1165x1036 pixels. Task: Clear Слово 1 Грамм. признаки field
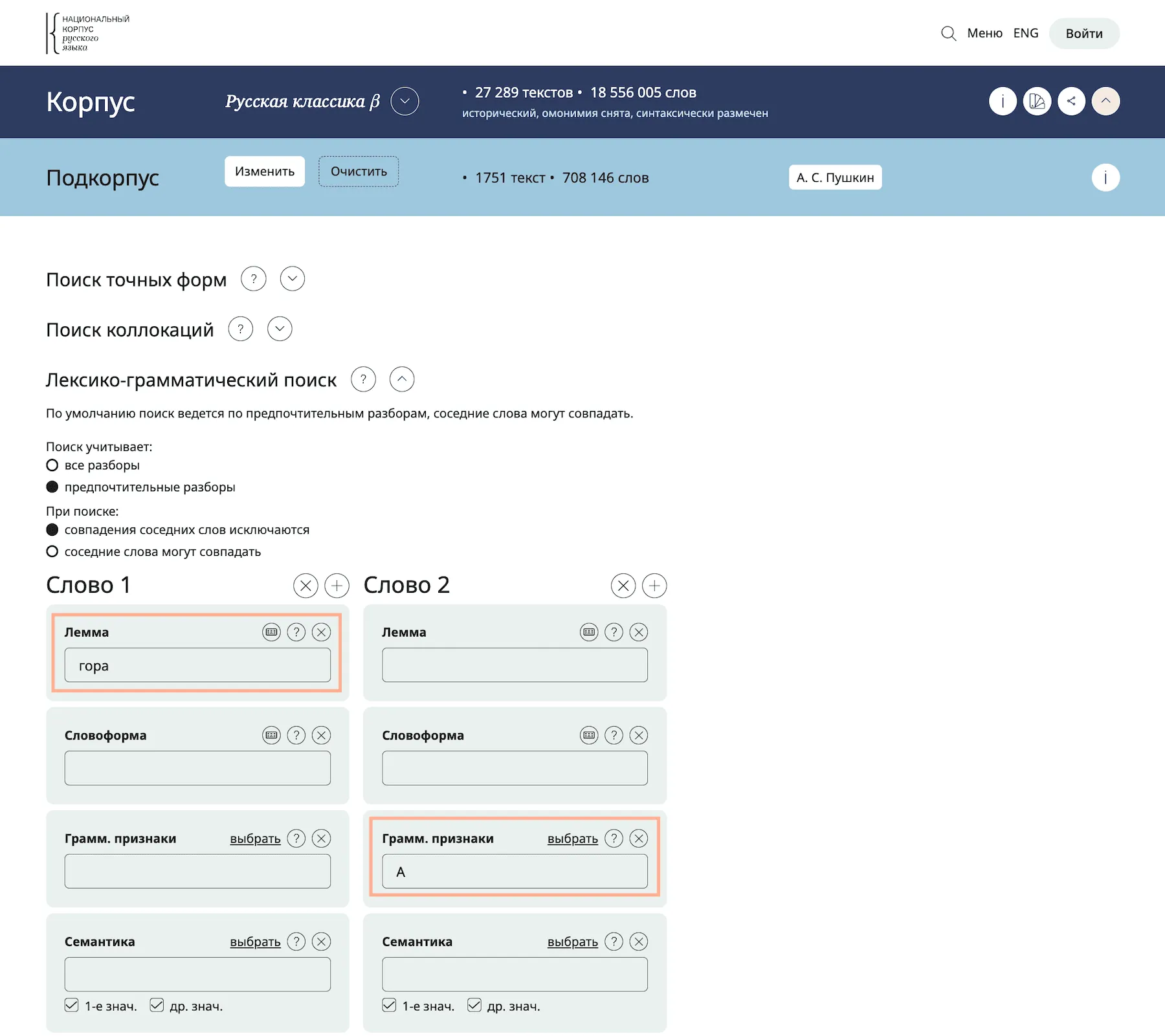click(322, 839)
